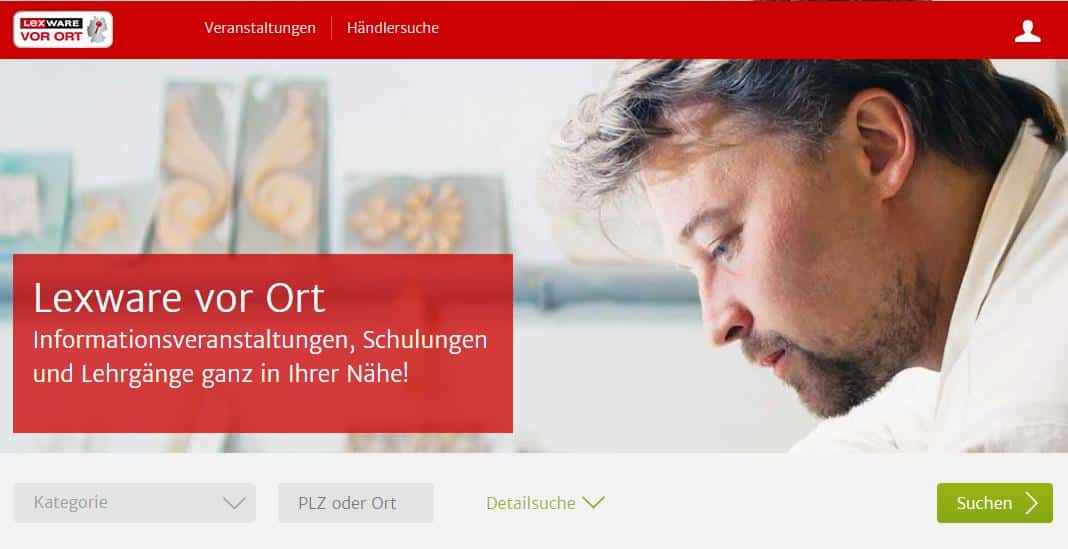
Task: Click the wing-shaped ornament plaques in background
Action: click(236, 163)
